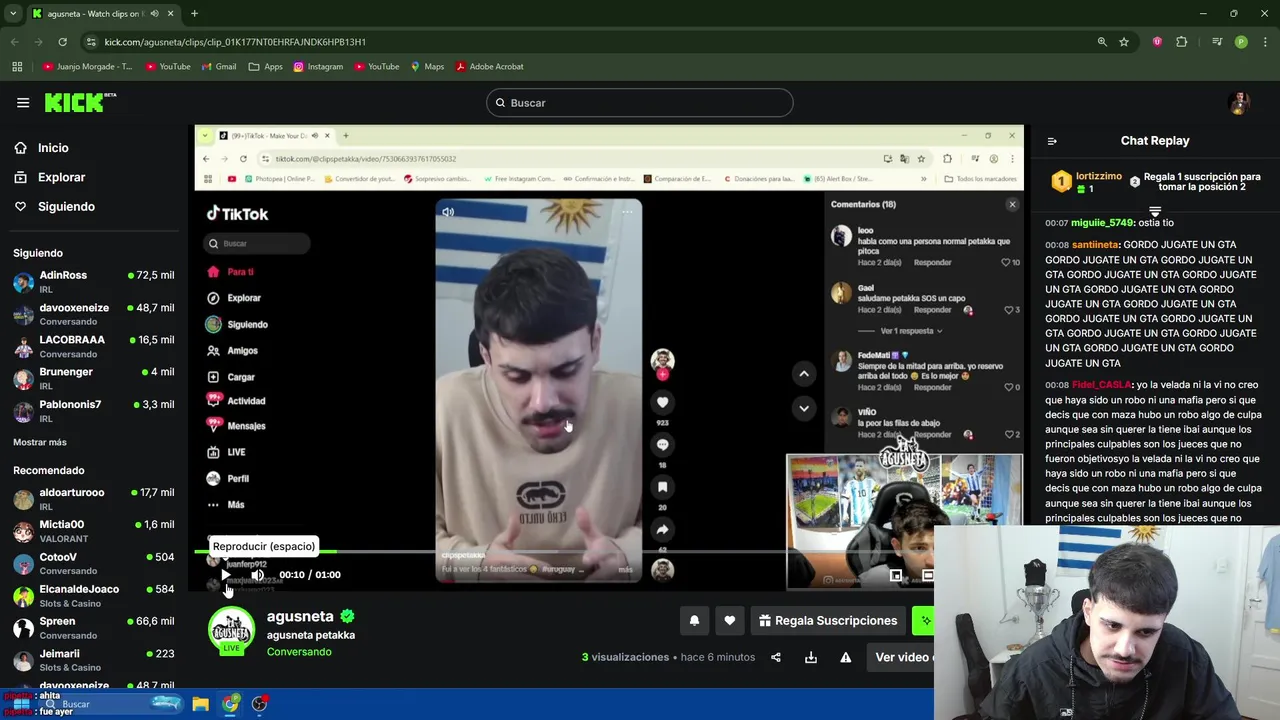Bookmark this page with the star

[x=1124, y=42]
